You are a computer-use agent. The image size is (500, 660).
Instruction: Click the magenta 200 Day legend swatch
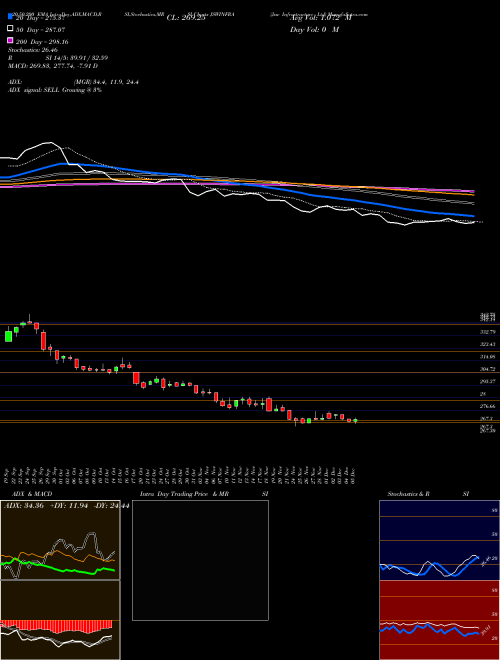coord(10,40)
